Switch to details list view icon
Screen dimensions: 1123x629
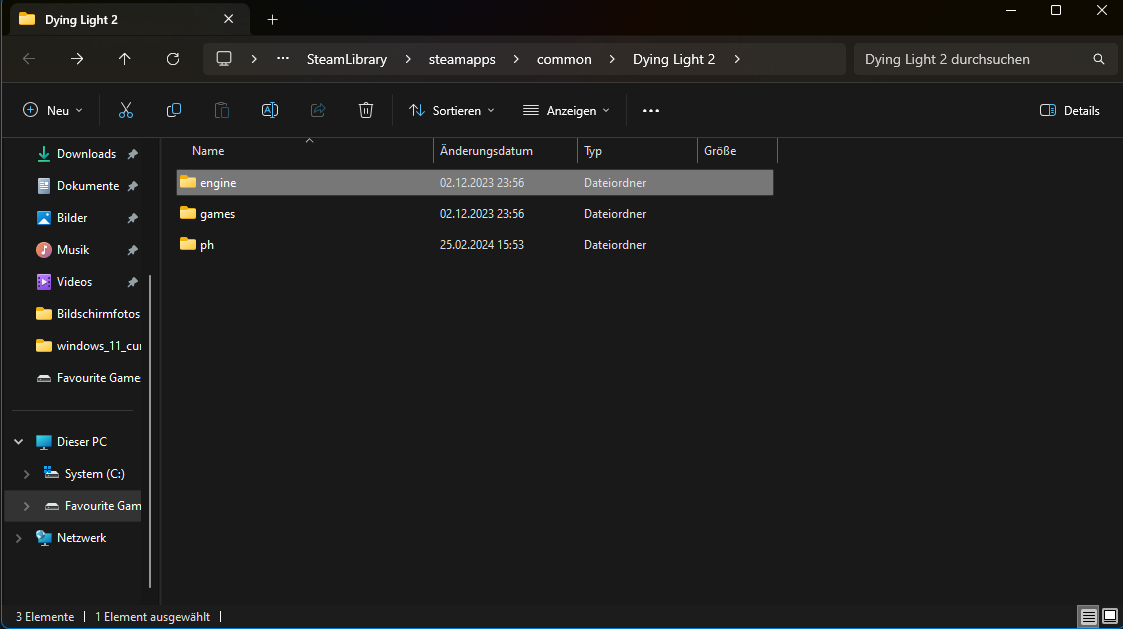[x=1089, y=616]
